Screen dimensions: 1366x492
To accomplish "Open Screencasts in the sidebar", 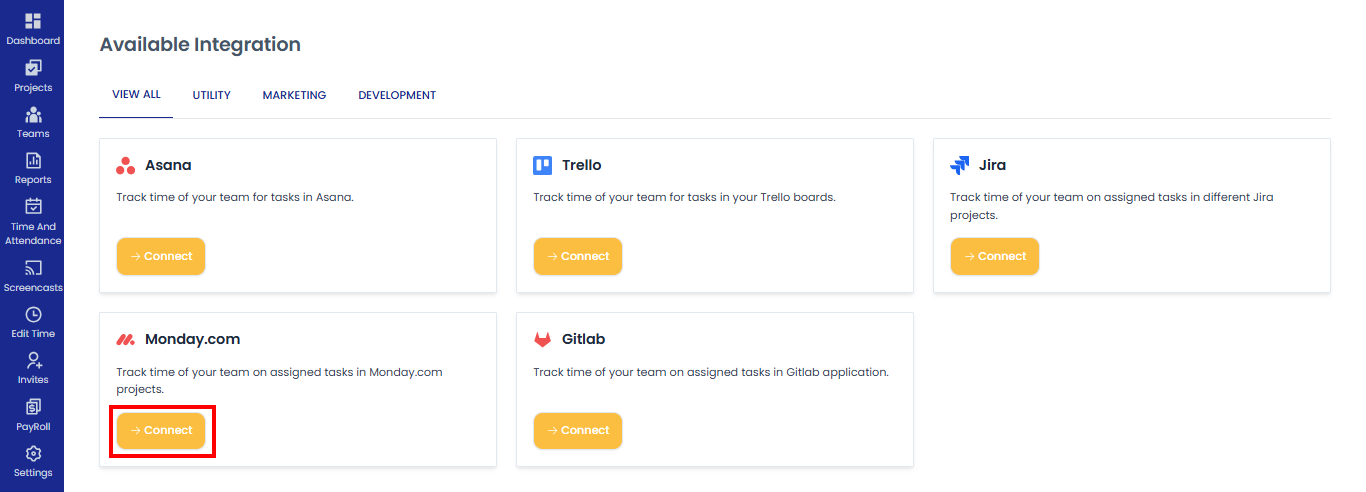I will pyautogui.click(x=33, y=268).
